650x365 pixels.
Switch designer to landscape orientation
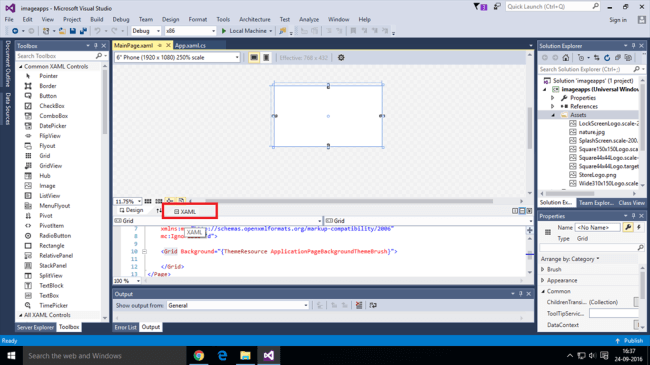point(254,58)
